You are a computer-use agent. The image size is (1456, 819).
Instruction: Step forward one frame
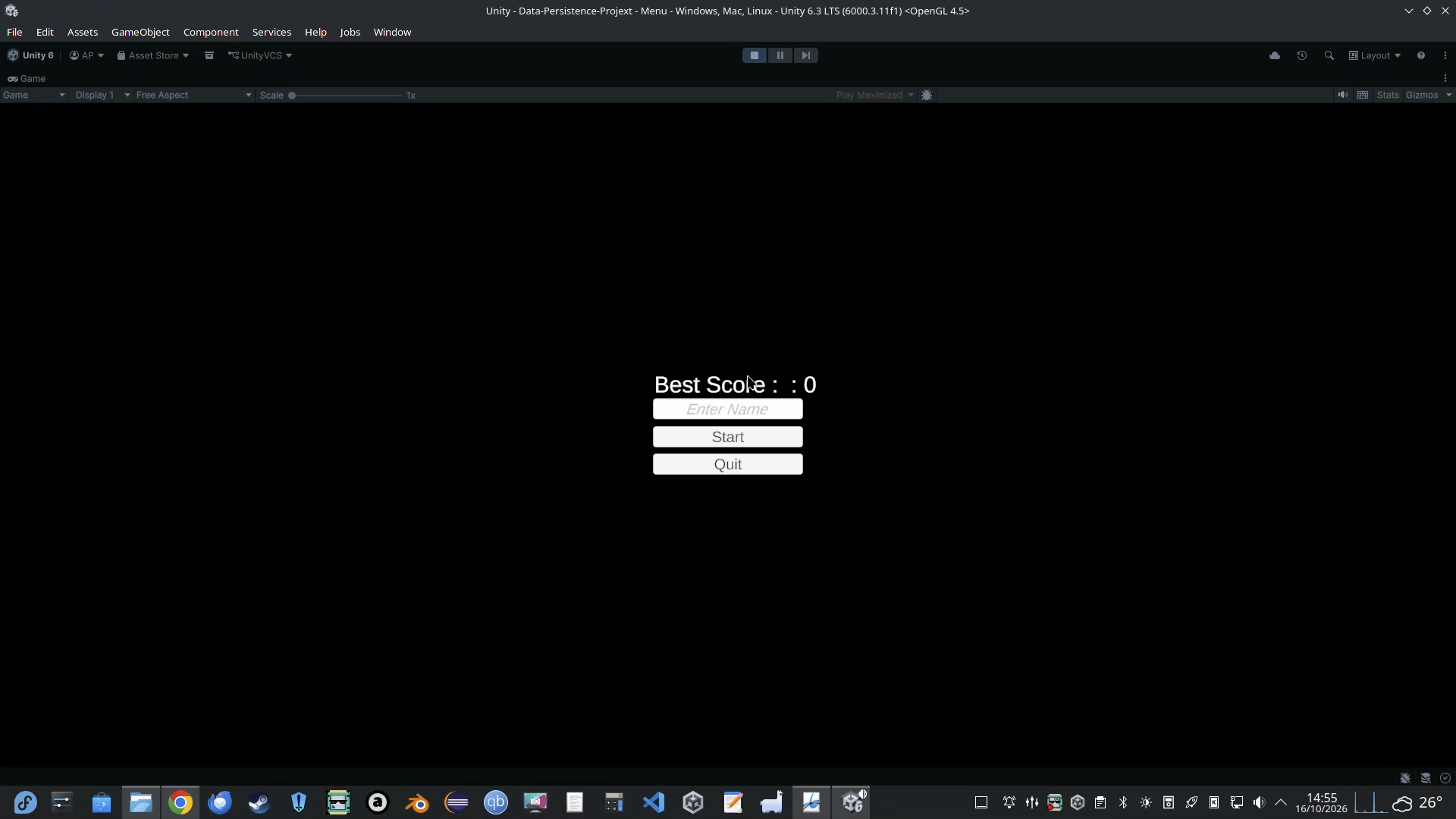click(x=805, y=55)
